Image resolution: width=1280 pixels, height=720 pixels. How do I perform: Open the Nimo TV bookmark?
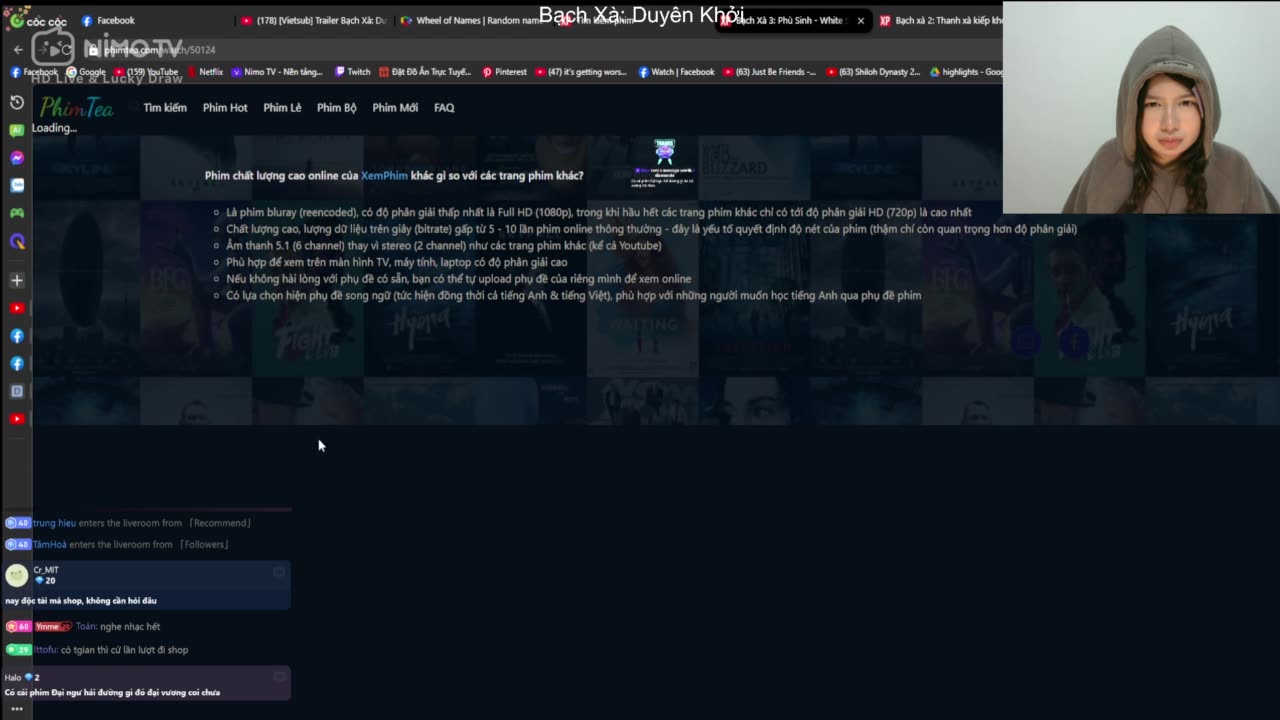click(277, 72)
